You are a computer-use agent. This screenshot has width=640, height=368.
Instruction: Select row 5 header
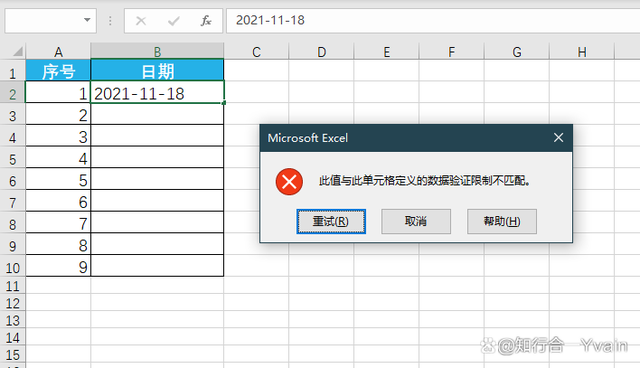coord(13,157)
